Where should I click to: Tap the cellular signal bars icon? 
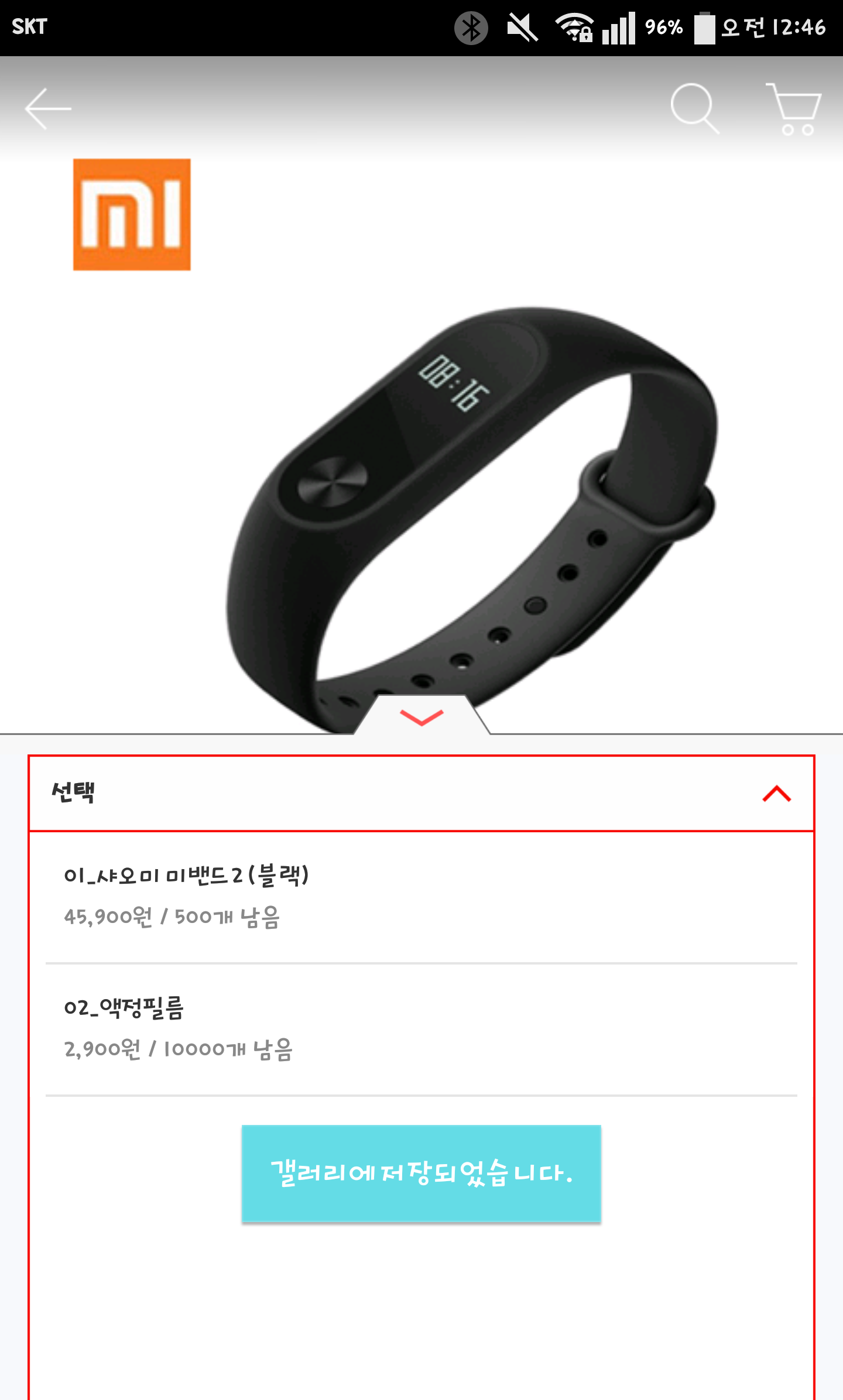[619, 28]
